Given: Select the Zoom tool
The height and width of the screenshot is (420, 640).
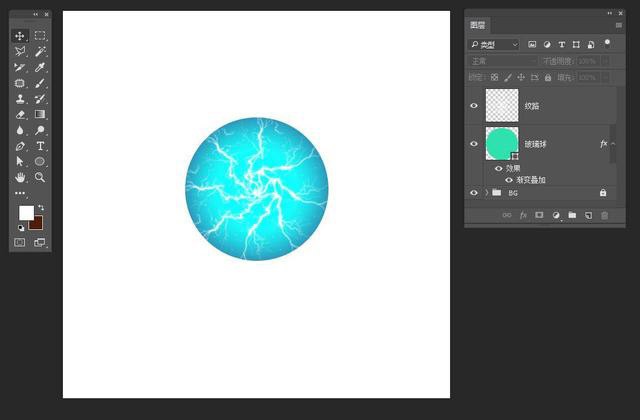Looking at the screenshot, I should pyautogui.click(x=40, y=177).
